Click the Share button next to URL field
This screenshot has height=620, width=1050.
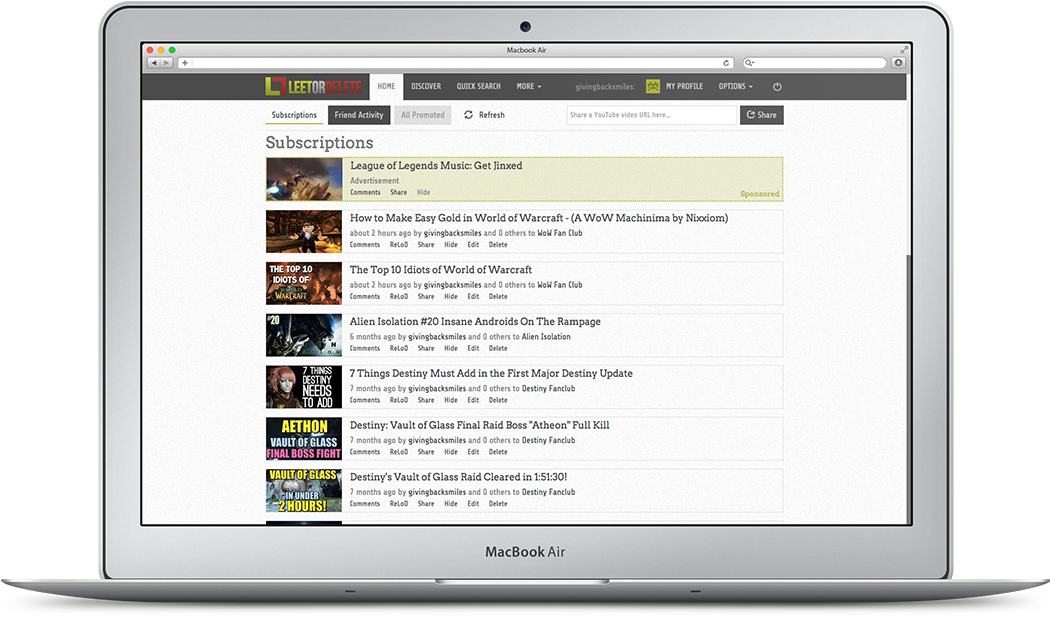761,115
